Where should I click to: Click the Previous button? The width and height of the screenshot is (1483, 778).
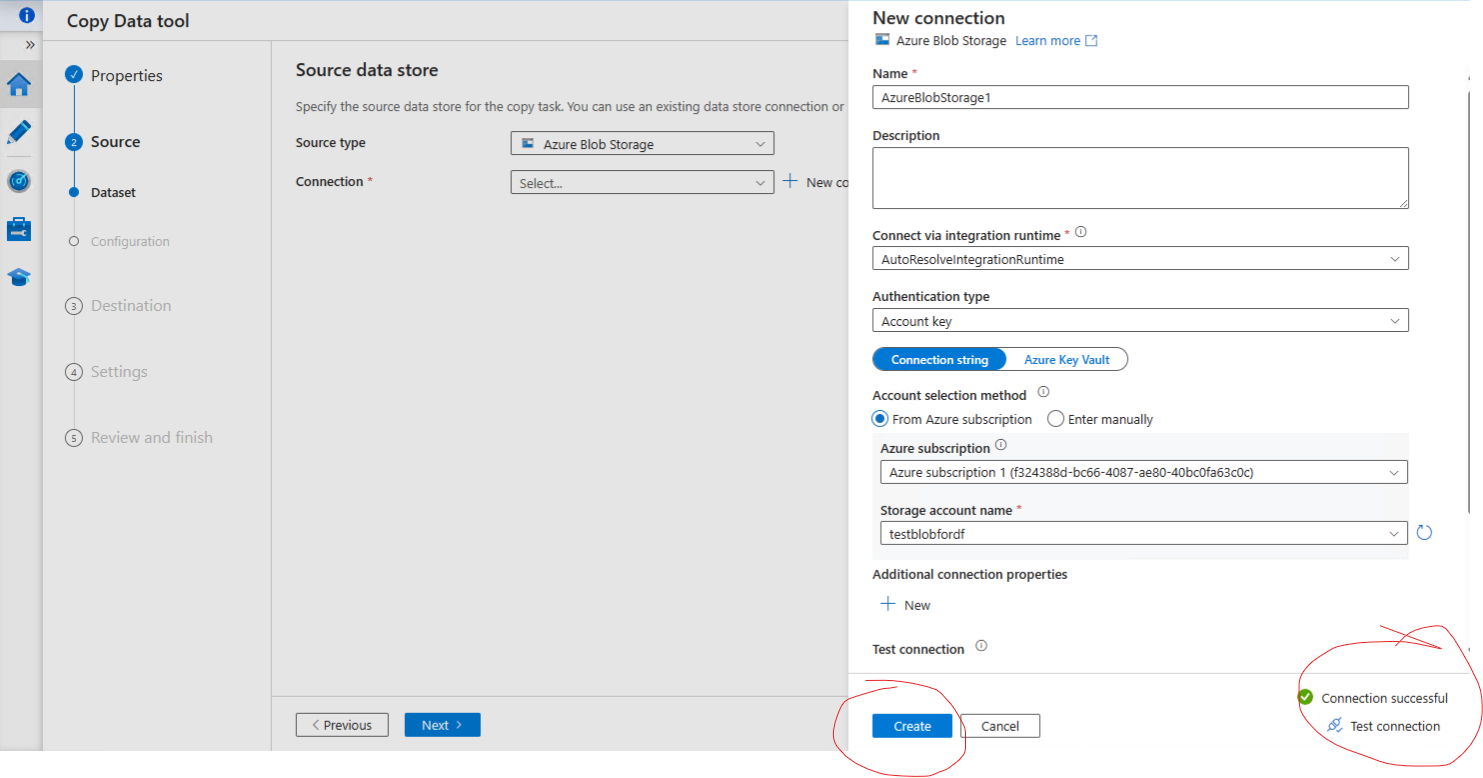342,725
